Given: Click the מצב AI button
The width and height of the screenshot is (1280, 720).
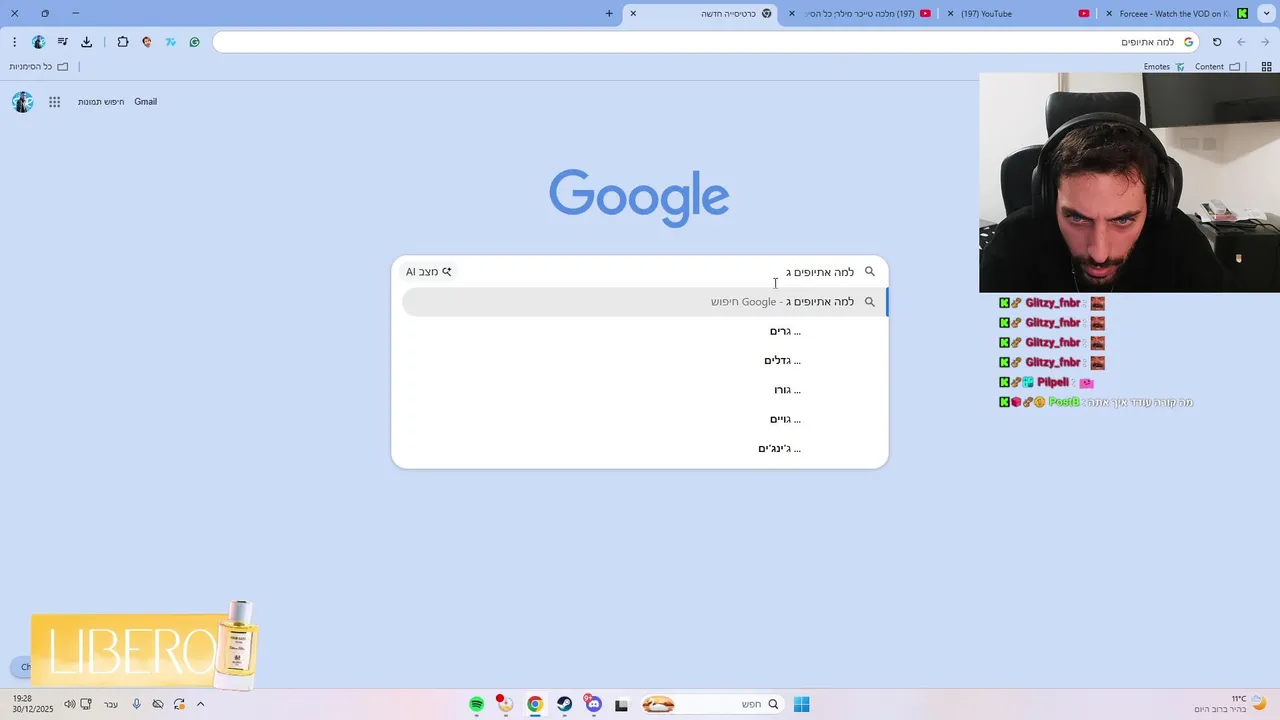Looking at the screenshot, I should (429, 272).
